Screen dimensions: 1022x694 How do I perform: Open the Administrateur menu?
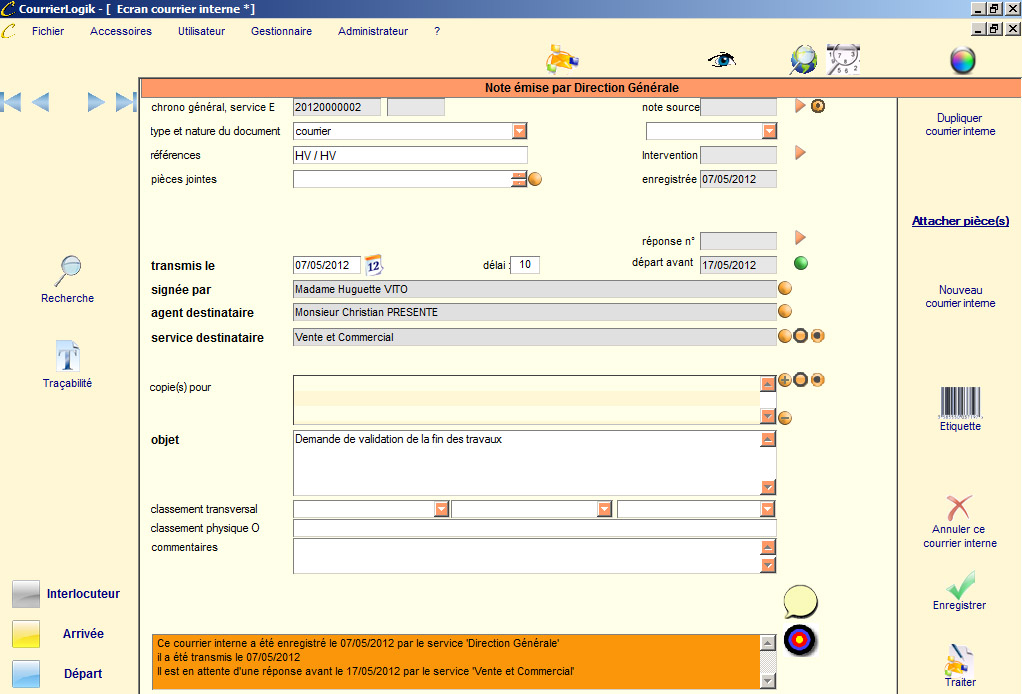click(372, 31)
